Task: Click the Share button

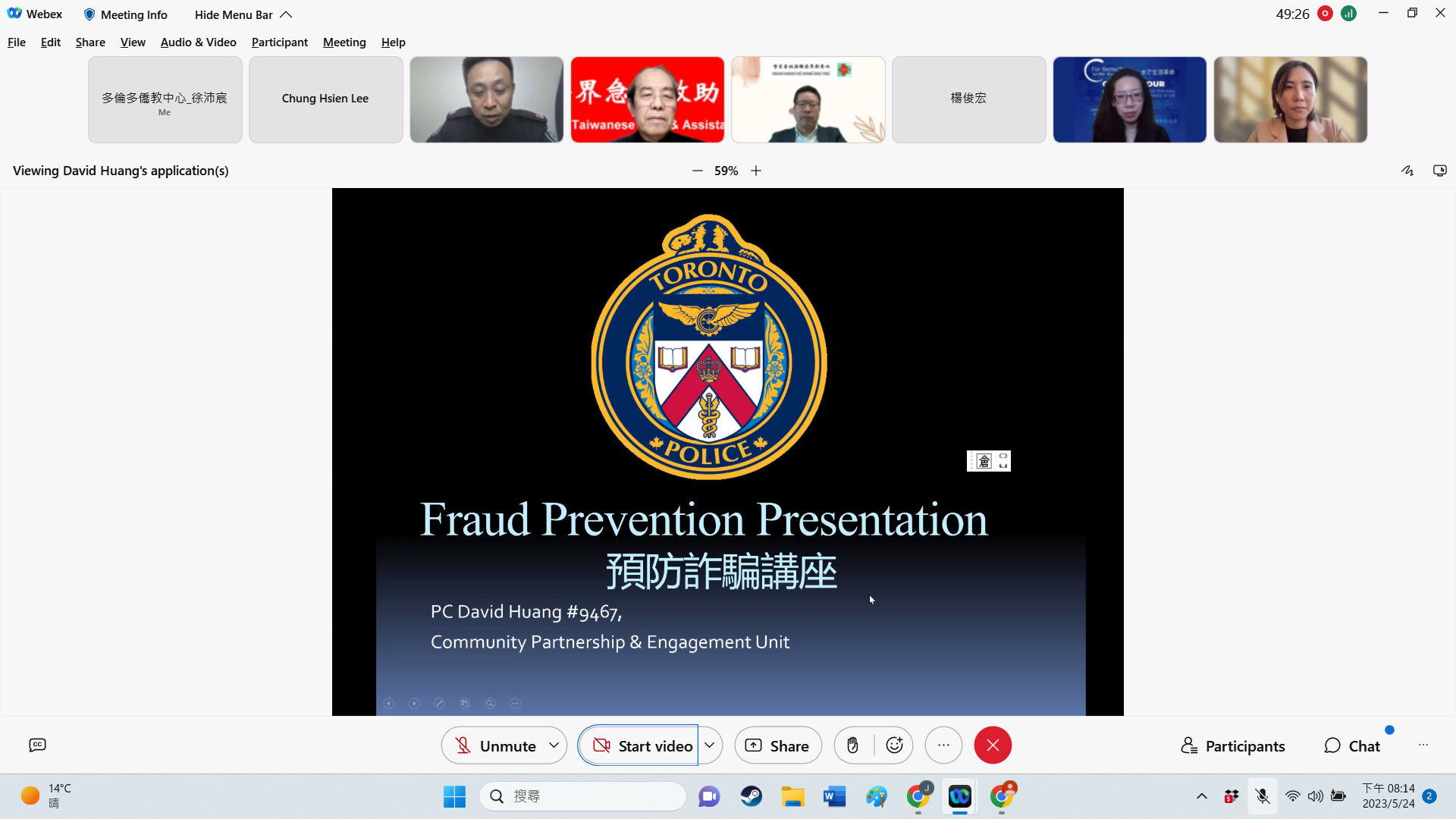Action: pyautogui.click(x=777, y=745)
